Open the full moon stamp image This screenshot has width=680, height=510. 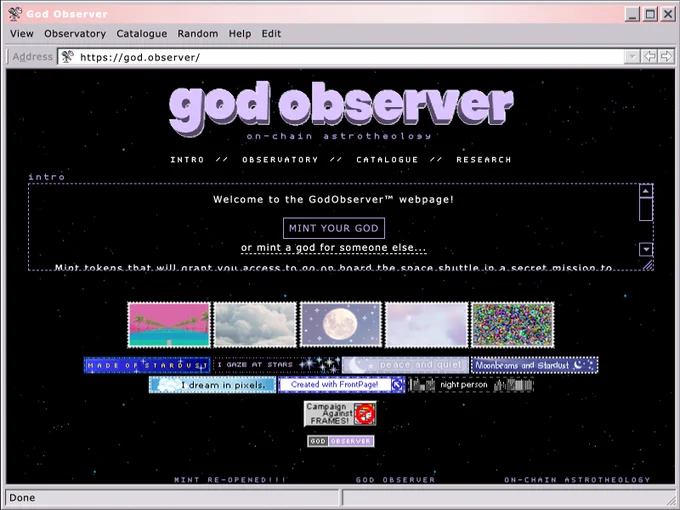(x=341, y=325)
